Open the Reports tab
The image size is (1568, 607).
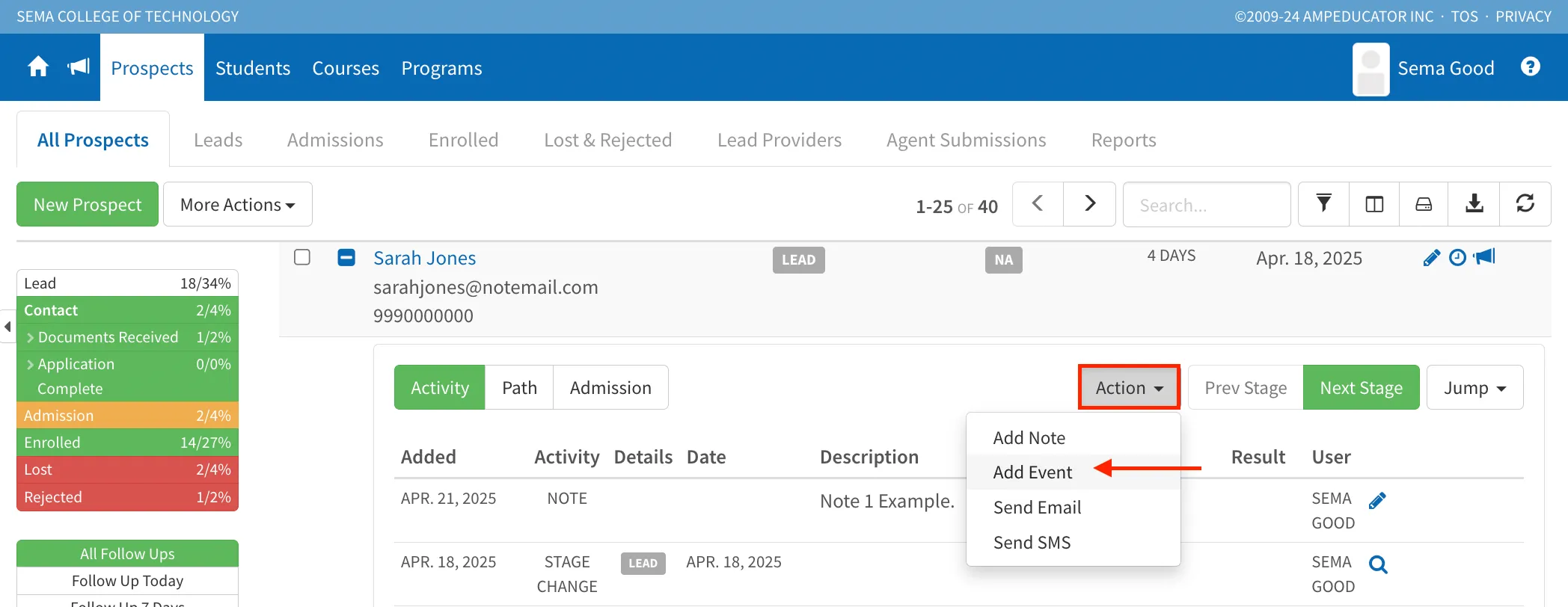coord(1124,140)
